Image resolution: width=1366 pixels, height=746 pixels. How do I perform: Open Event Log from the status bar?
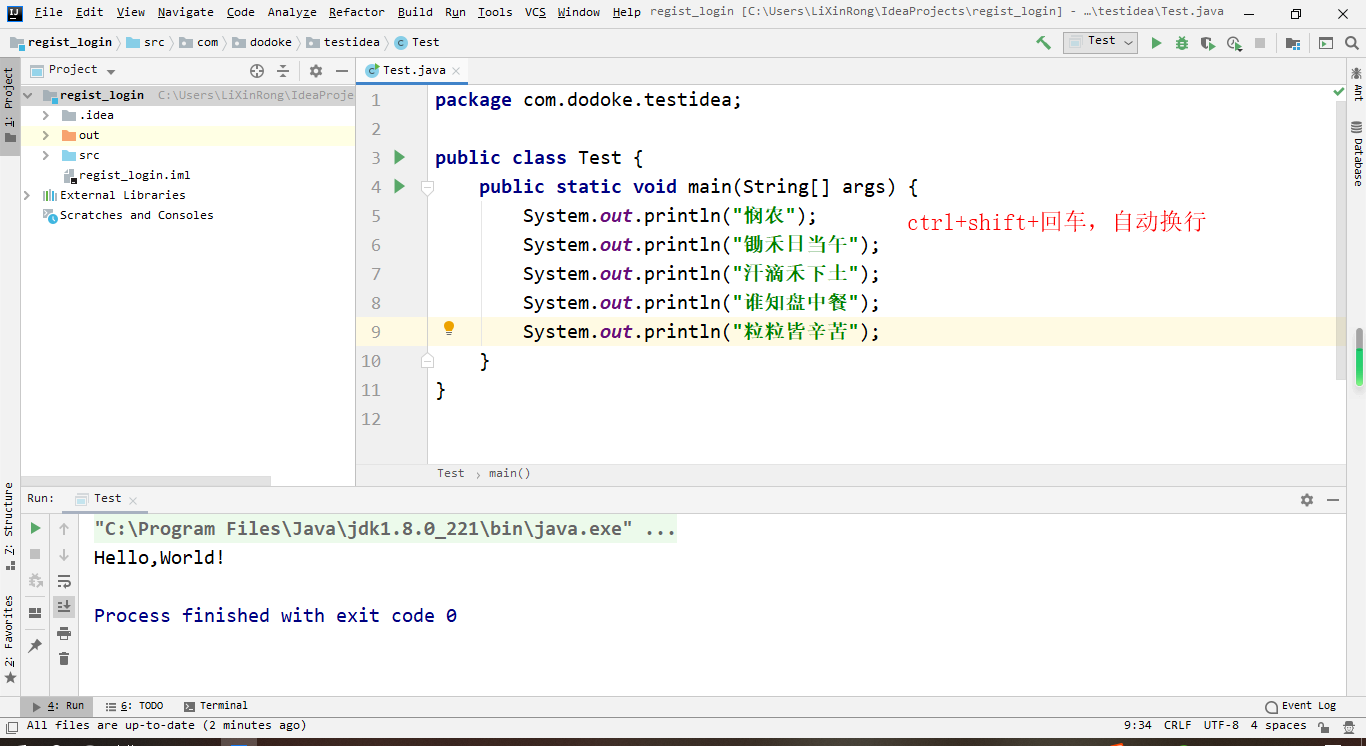[x=1300, y=705]
